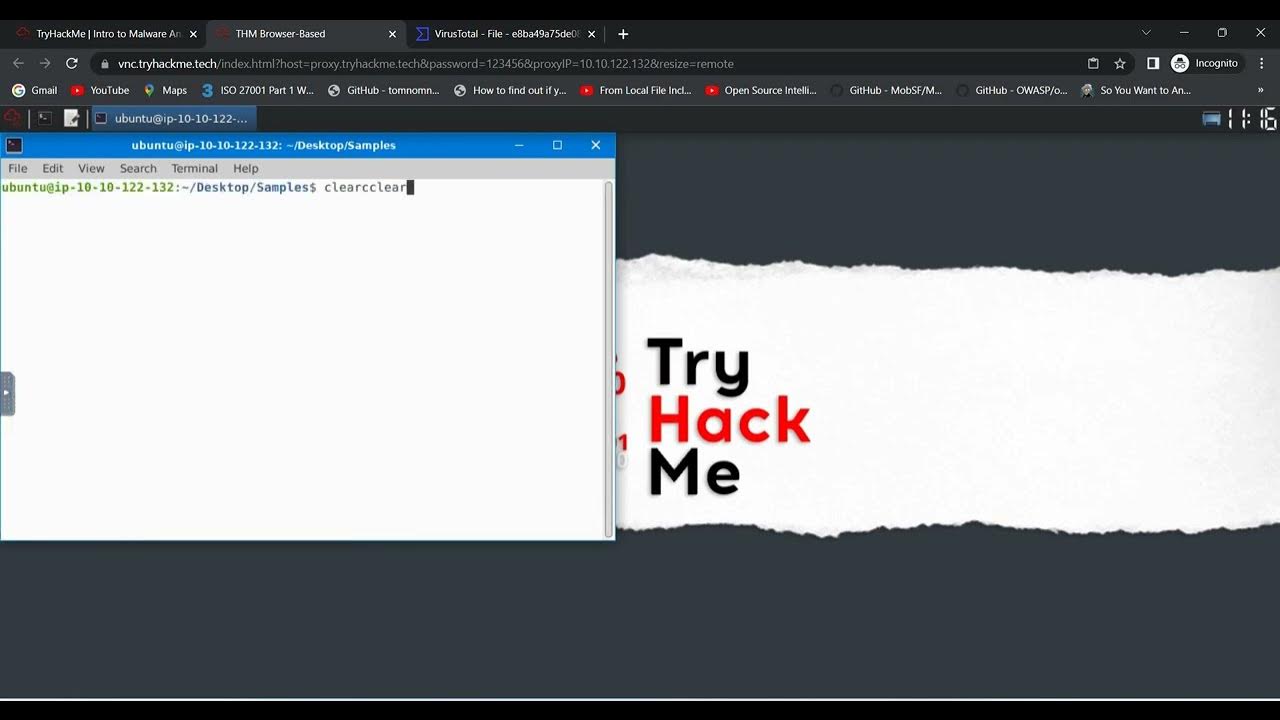Open ISO 27001 Part 1 bookmark
This screenshot has height=720, width=1280.
pos(257,90)
